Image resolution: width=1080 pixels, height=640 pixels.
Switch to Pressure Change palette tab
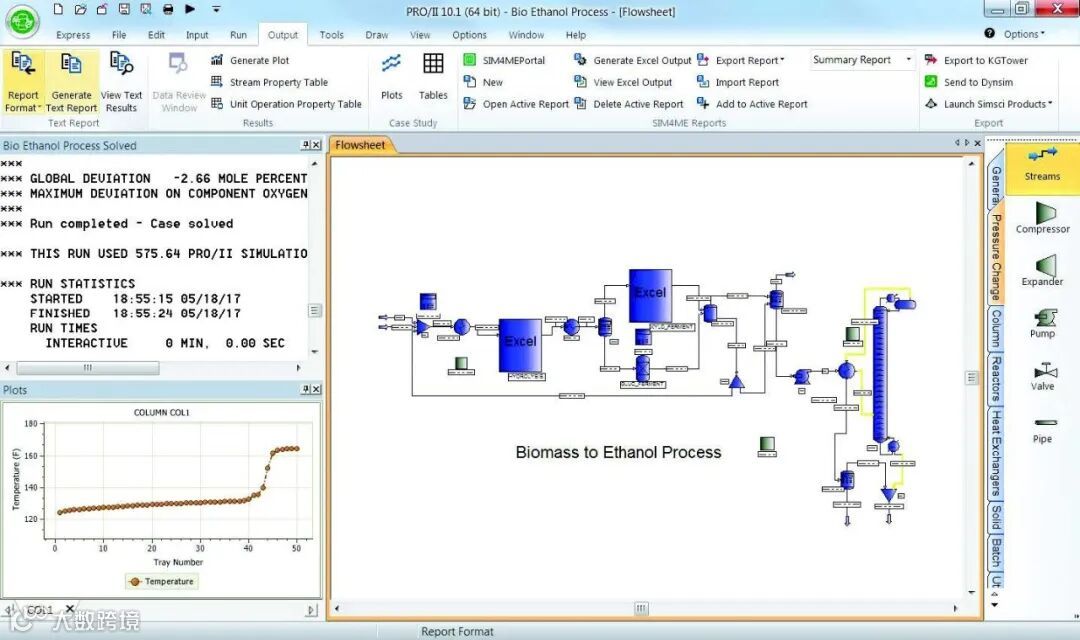click(x=996, y=257)
